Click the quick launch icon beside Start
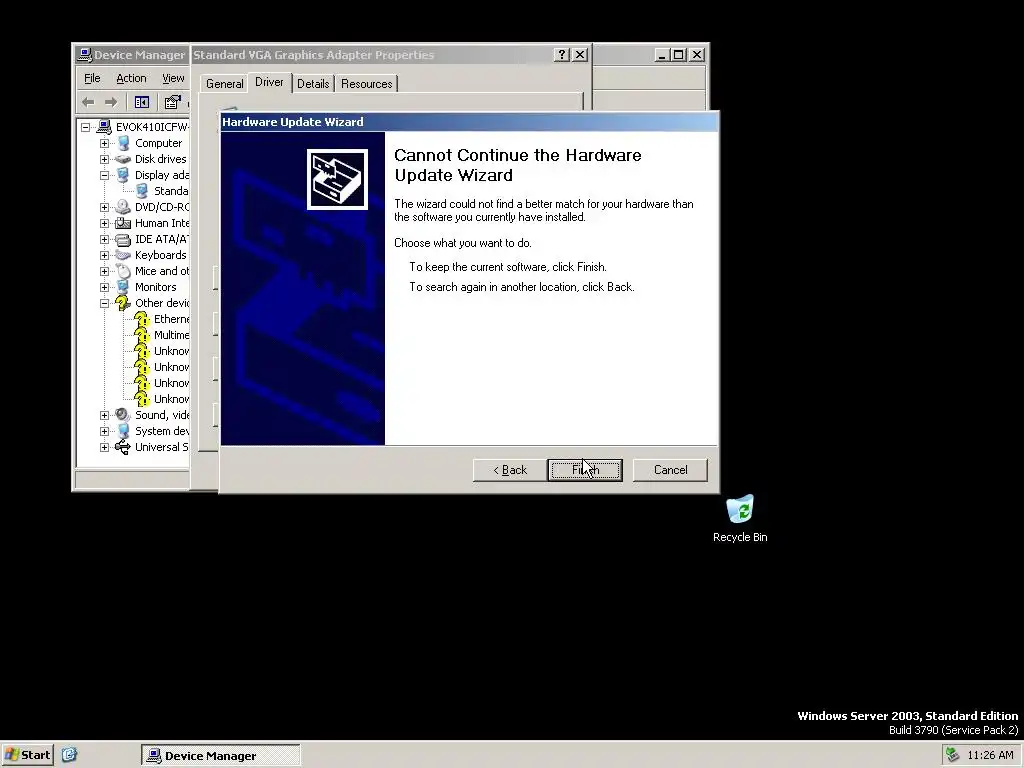 click(70, 755)
